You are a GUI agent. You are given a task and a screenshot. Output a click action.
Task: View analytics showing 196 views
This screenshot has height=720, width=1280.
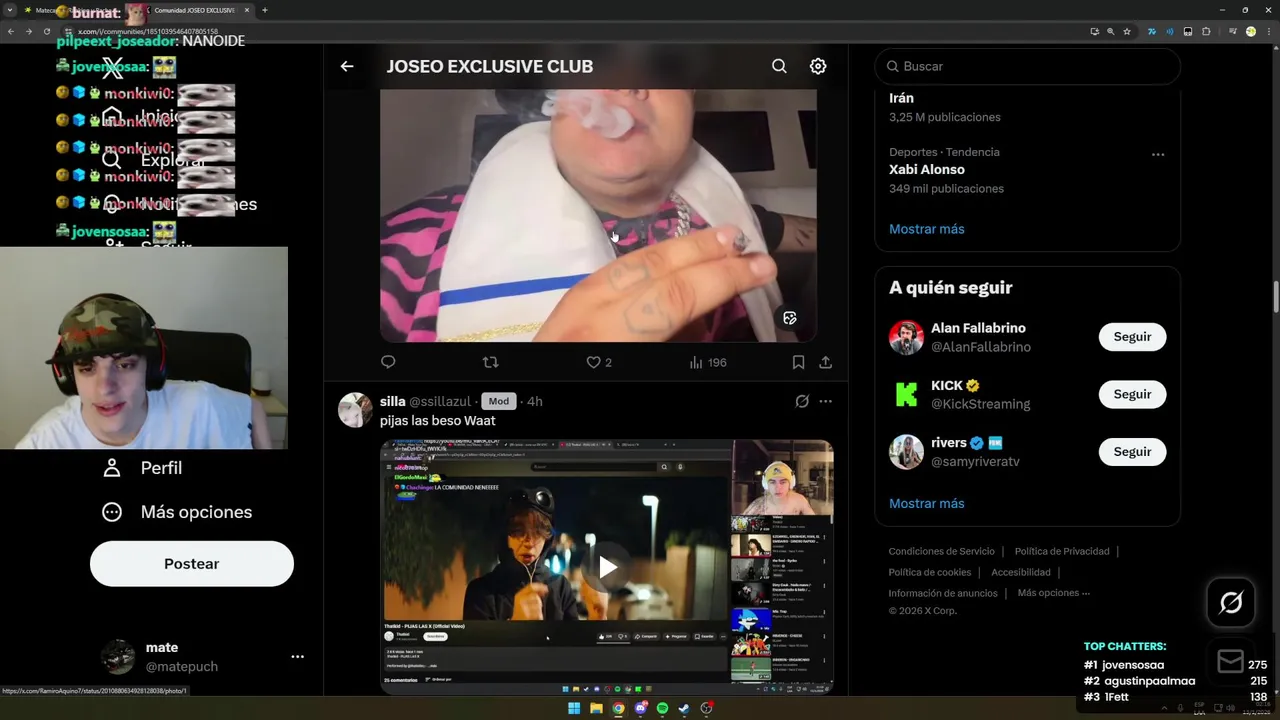[708, 362]
